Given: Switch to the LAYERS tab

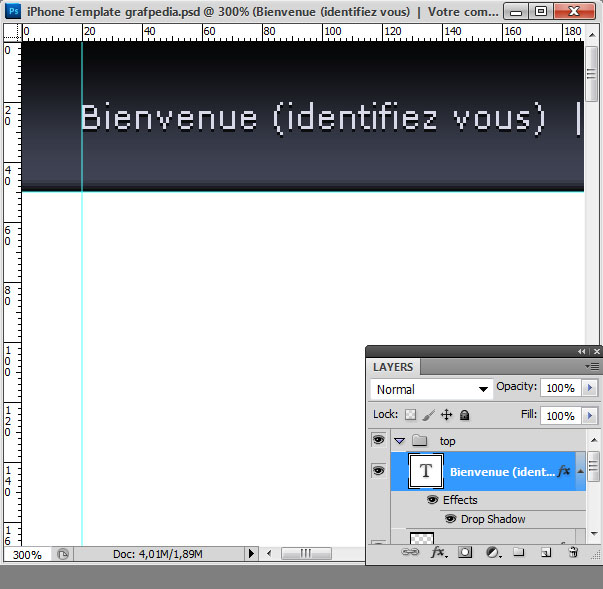Looking at the screenshot, I should coord(393,367).
